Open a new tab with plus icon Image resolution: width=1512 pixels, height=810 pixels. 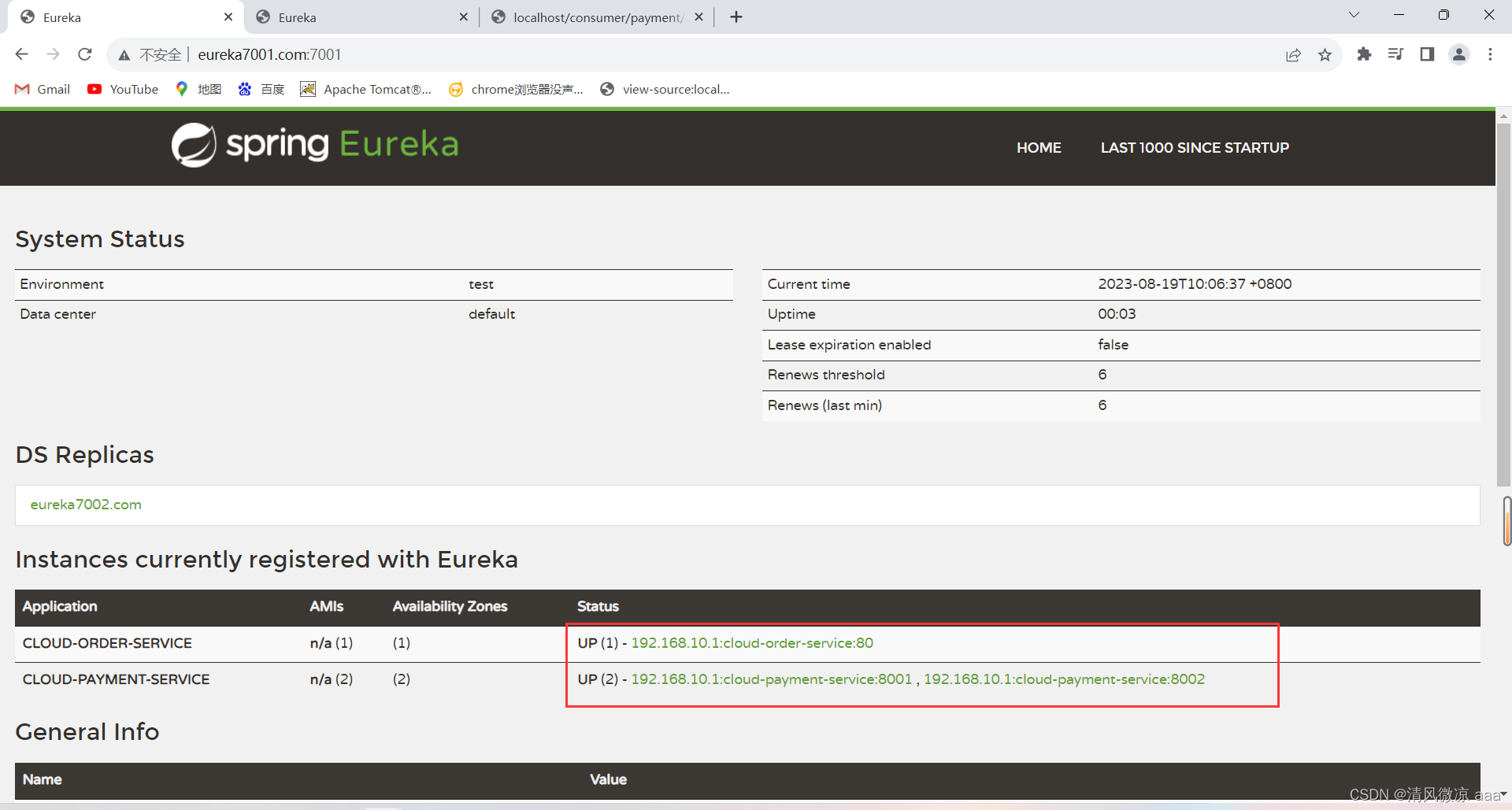[x=736, y=17]
